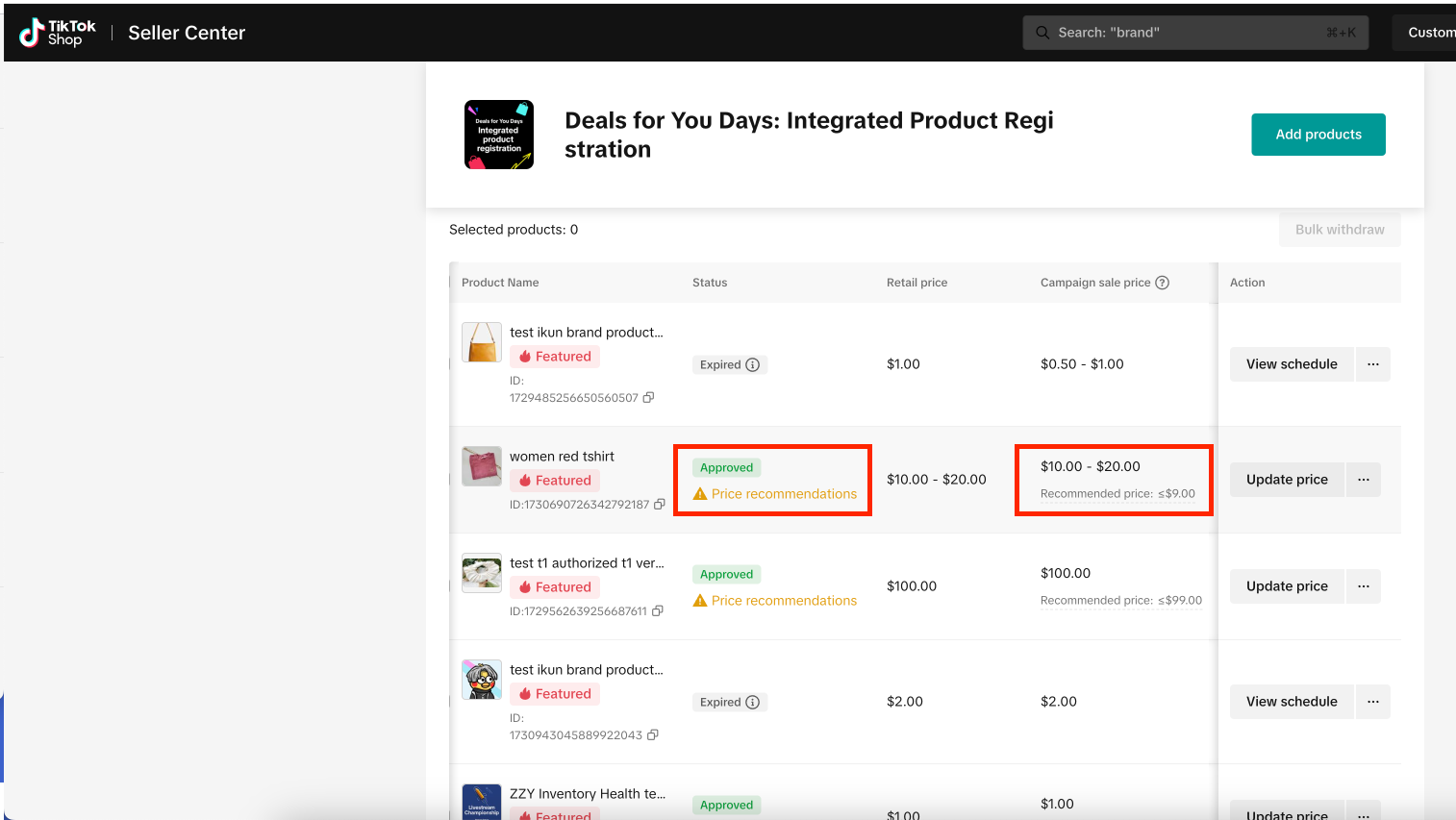Click the TikTok Shop logo
The width and height of the screenshot is (1456, 820).
(x=58, y=33)
